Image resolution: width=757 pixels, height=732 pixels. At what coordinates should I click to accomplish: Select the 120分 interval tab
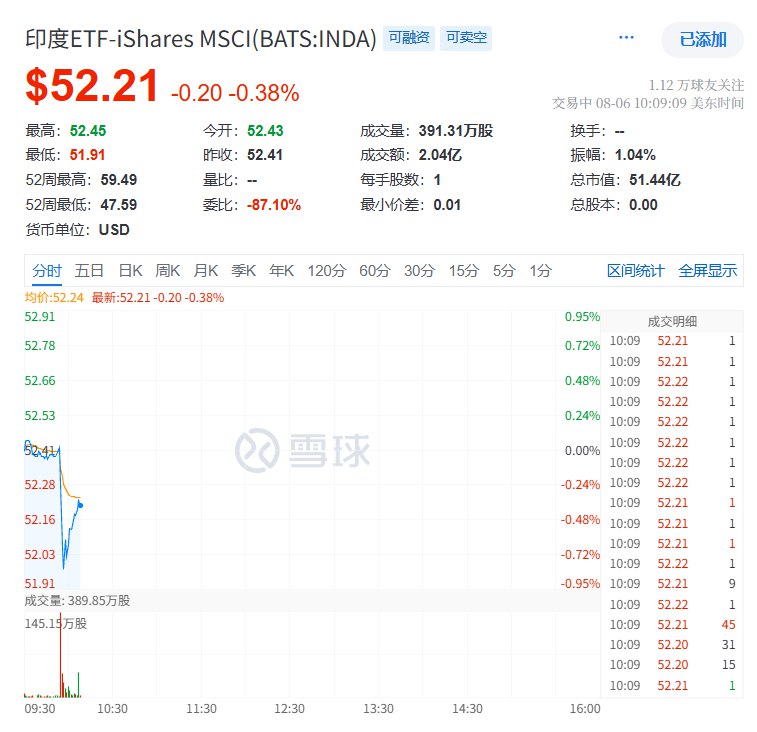coord(327,270)
